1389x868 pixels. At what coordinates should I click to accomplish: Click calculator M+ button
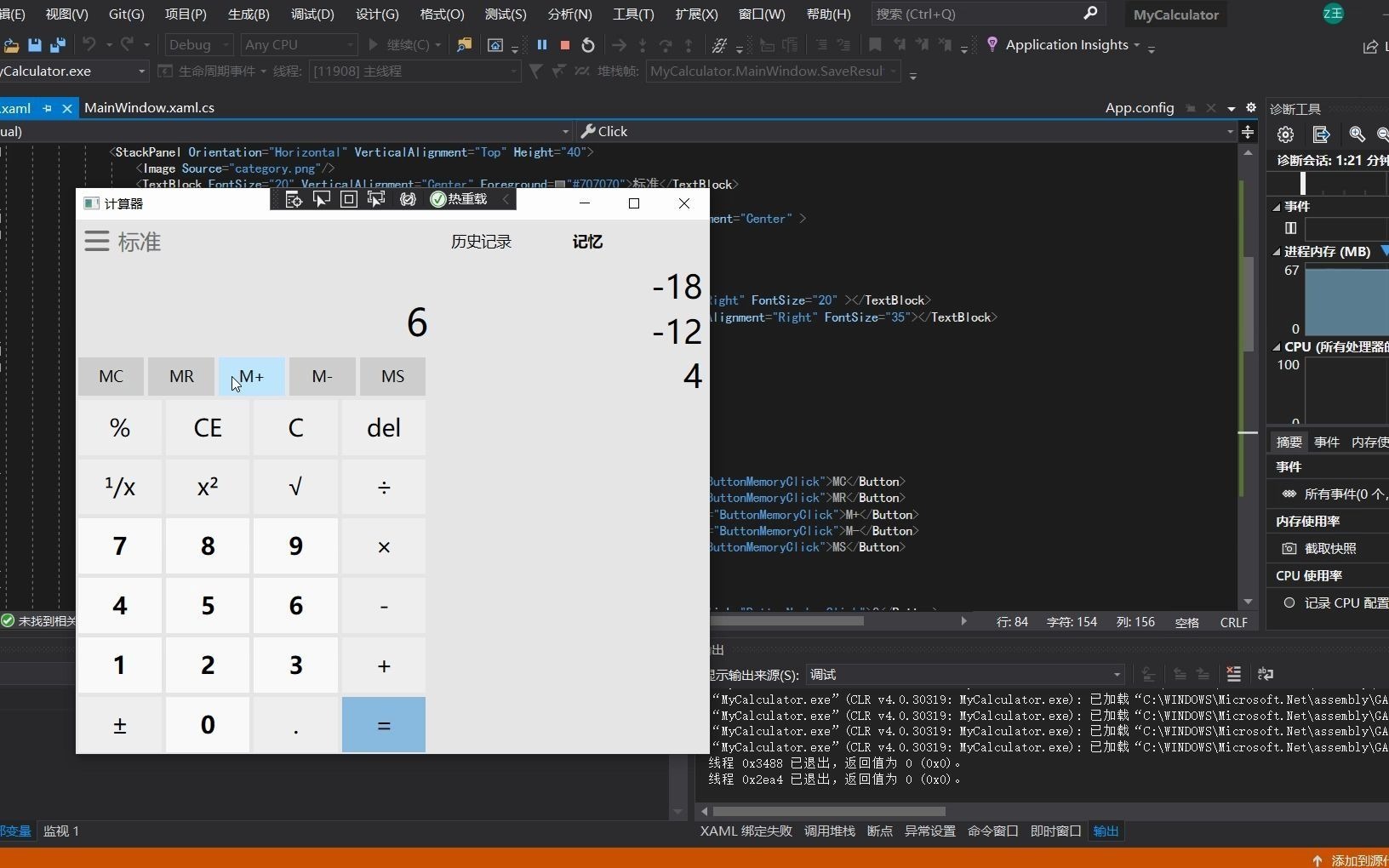tap(251, 376)
